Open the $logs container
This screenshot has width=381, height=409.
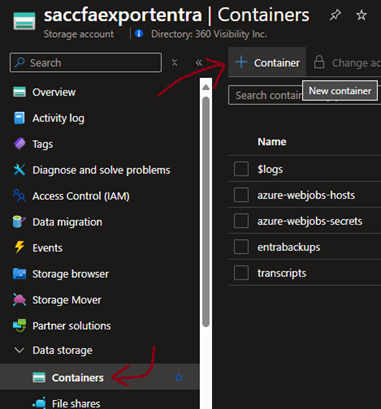point(270,169)
